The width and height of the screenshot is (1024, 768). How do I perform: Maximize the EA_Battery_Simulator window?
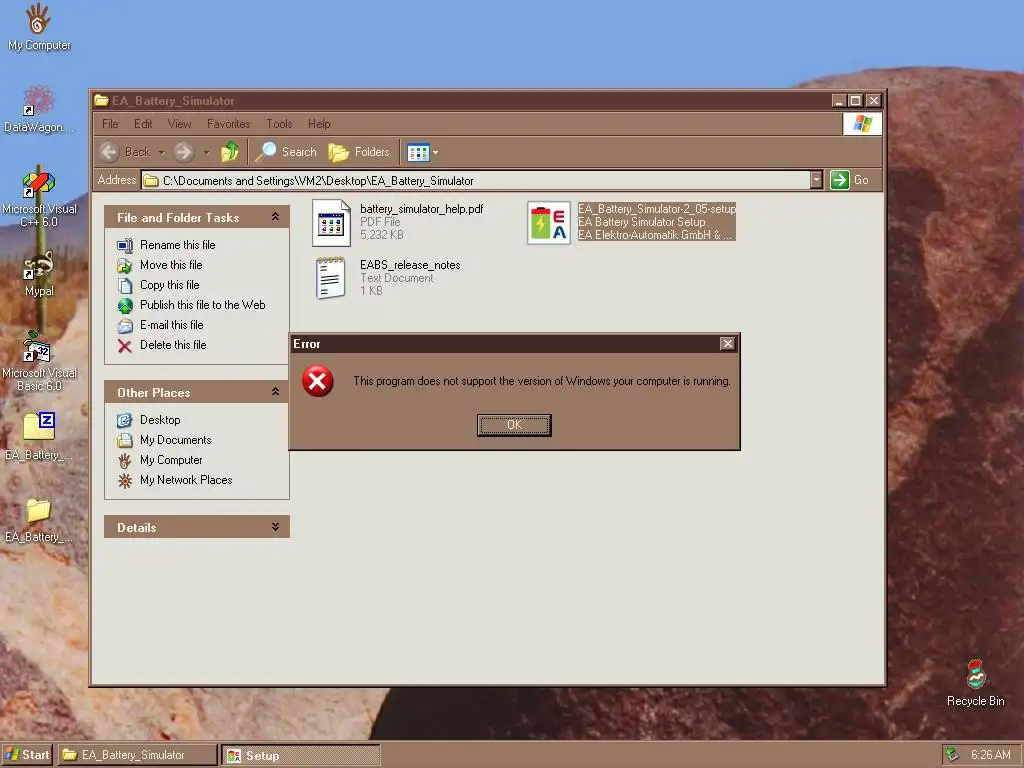856,101
